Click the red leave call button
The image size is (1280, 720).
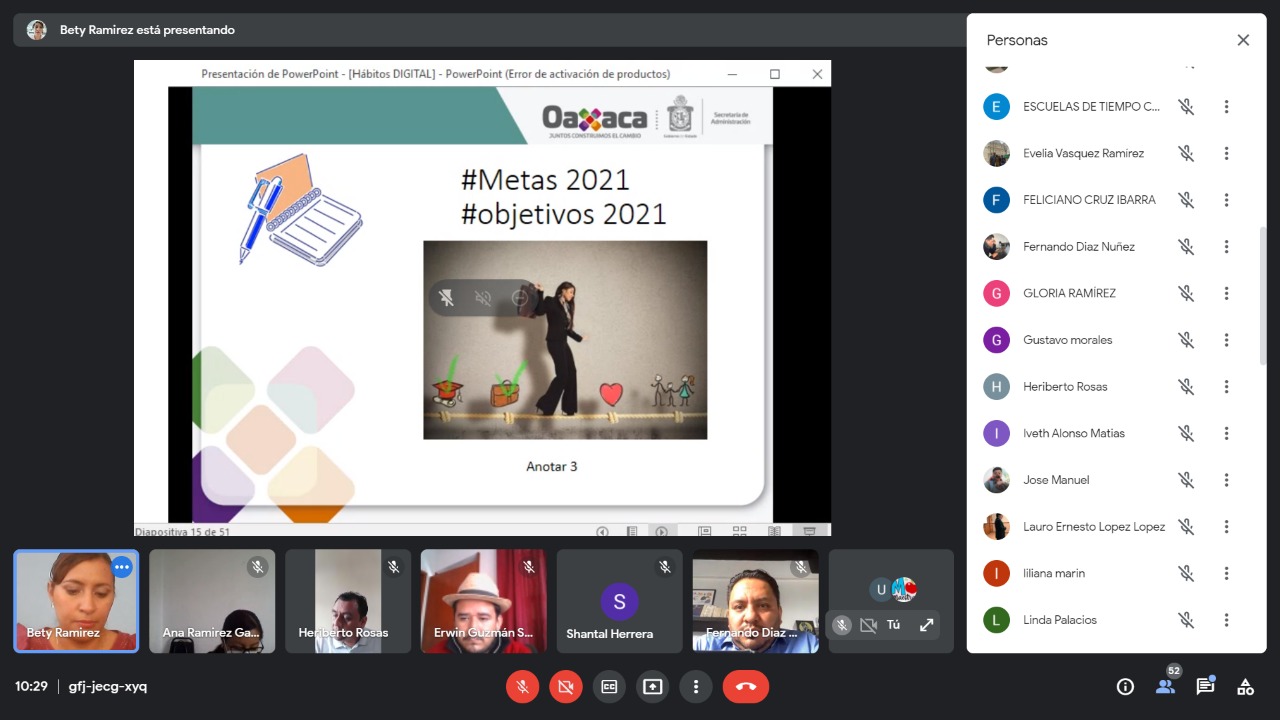pyautogui.click(x=745, y=686)
